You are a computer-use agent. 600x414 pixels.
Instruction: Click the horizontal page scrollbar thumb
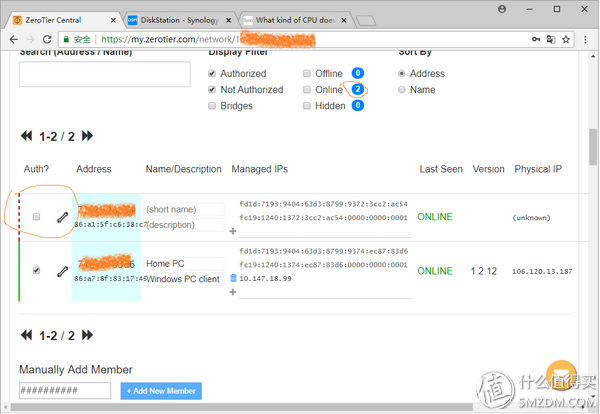pos(242,407)
